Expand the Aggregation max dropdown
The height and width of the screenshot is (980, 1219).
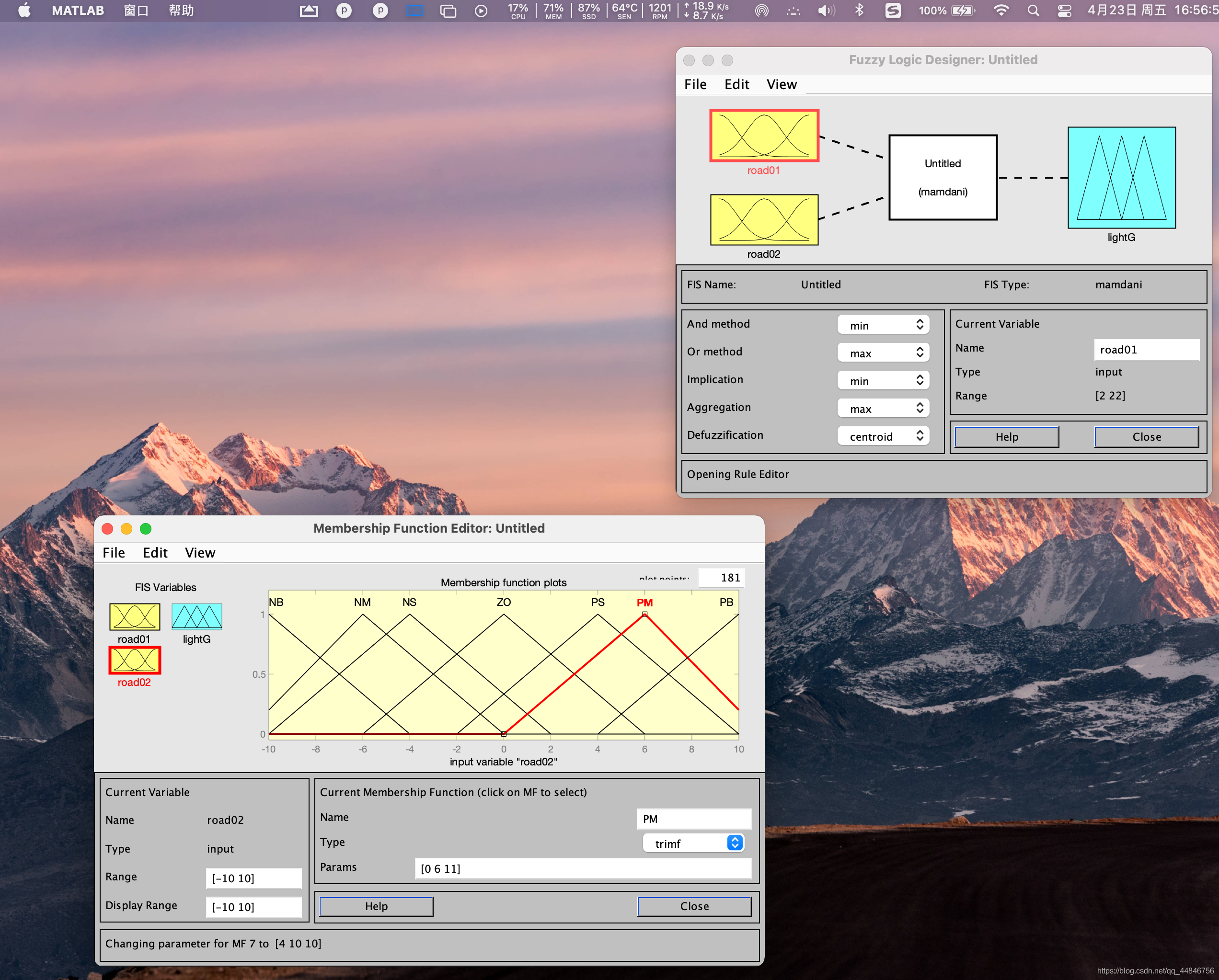coord(883,409)
